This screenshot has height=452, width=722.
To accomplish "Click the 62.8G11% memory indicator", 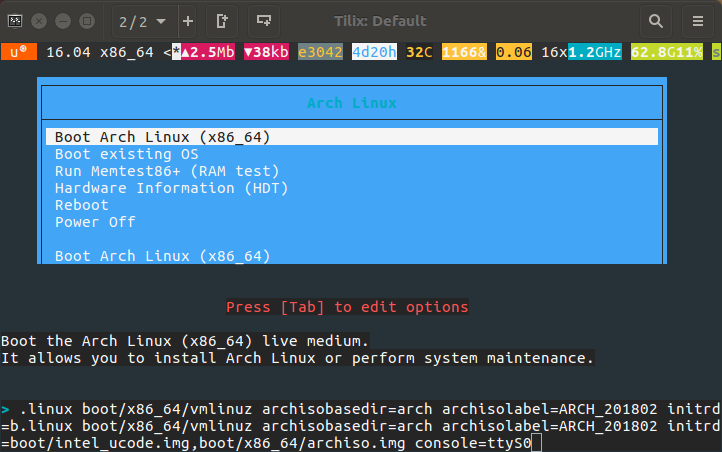I will [667, 52].
